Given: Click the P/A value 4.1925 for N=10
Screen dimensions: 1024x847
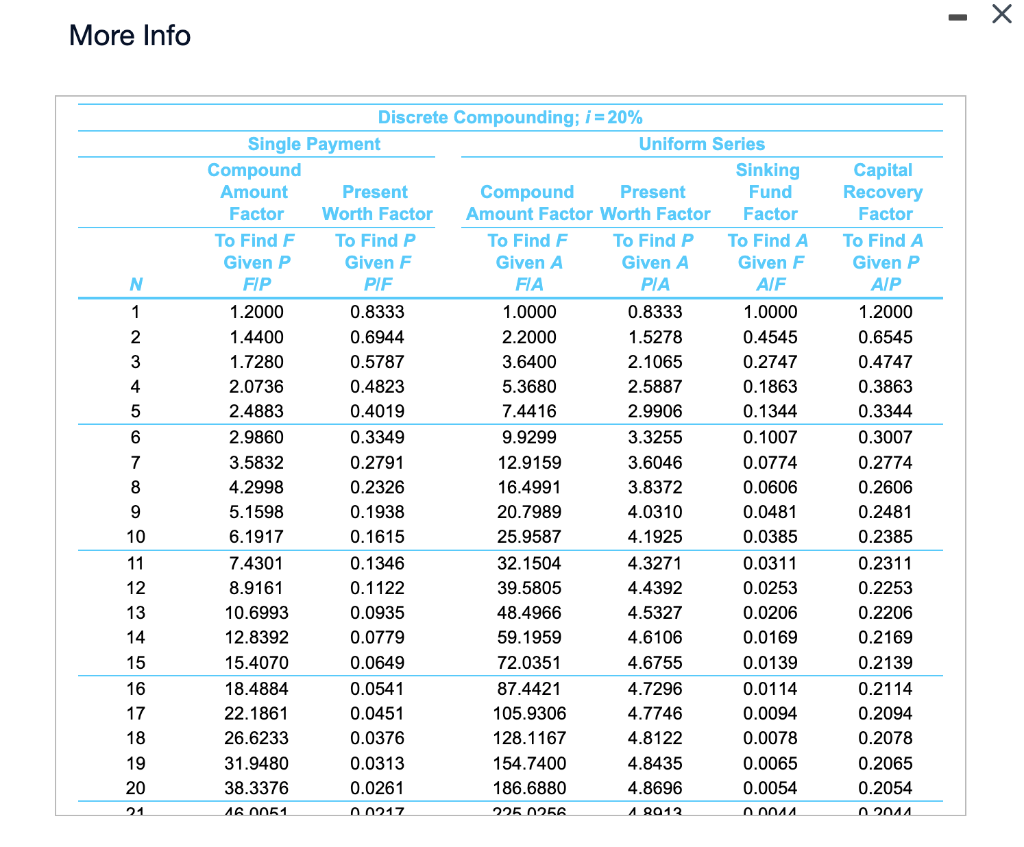Looking at the screenshot, I should 655,537.
